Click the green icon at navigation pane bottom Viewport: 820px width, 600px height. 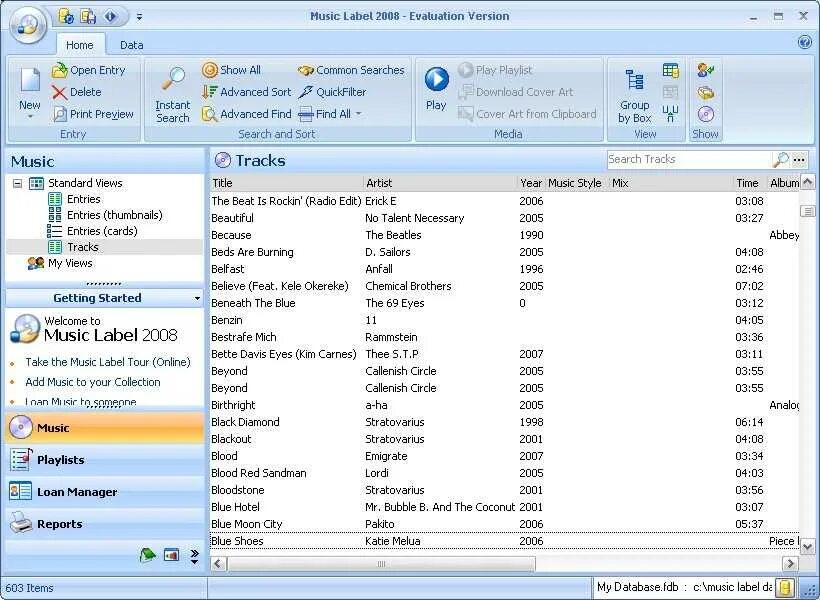point(147,554)
